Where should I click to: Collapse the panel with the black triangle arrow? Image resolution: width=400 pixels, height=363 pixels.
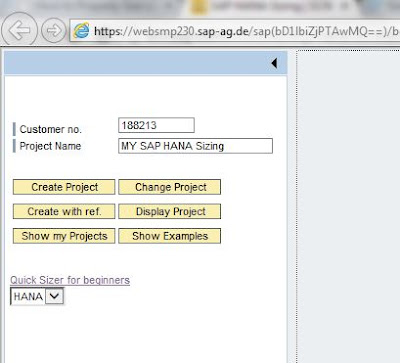pos(274,63)
